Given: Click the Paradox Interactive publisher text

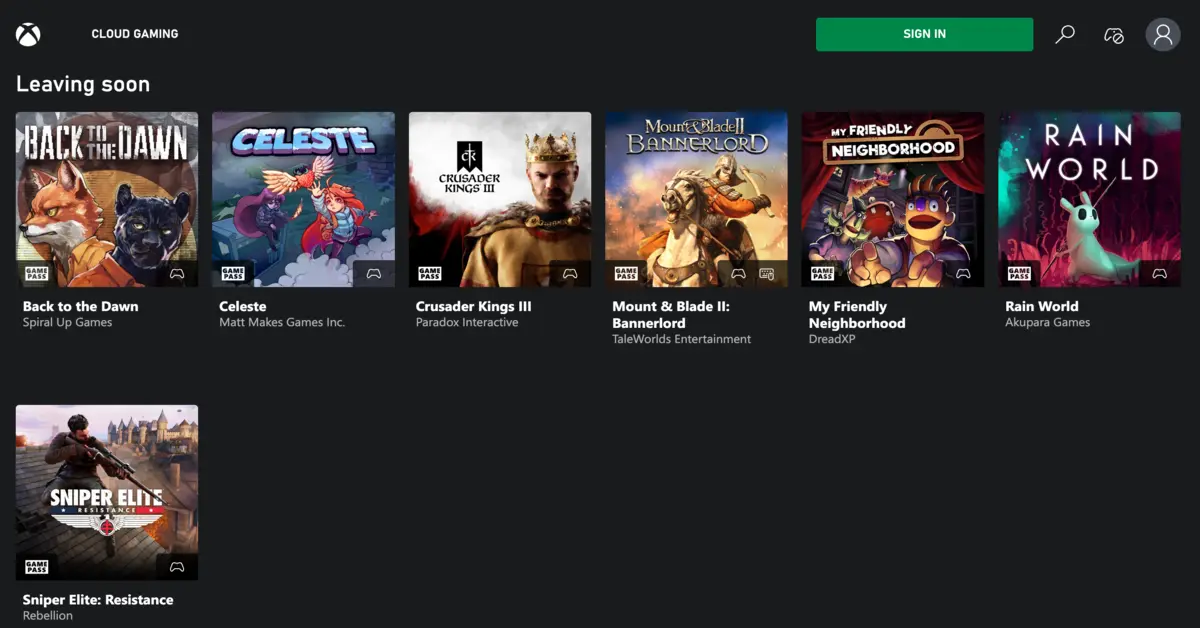Looking at the screenshot, I should click(x=467, y=323).
